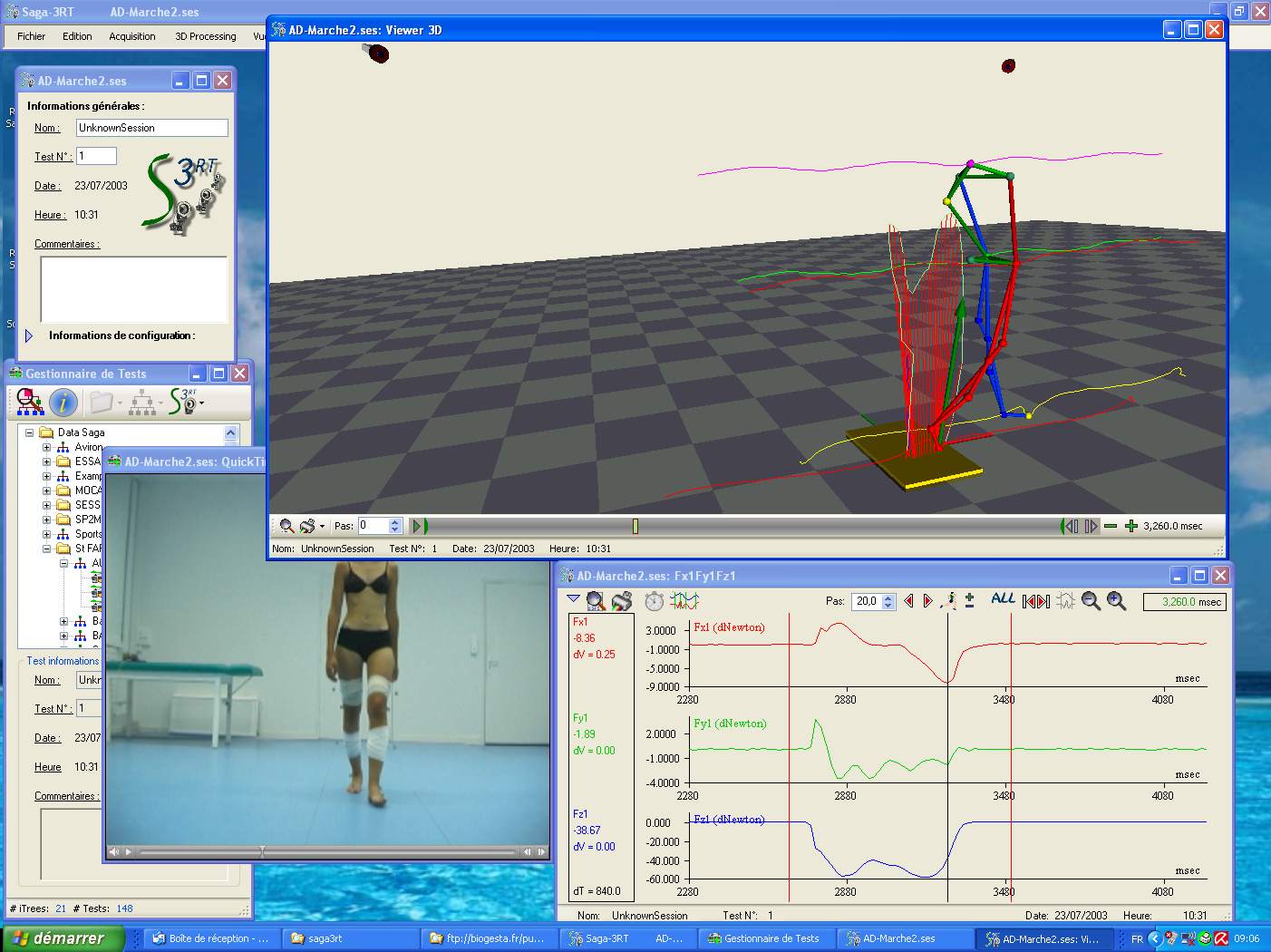
Task: Click QuickTime volume speaker icon
Action: pos(113,851)
